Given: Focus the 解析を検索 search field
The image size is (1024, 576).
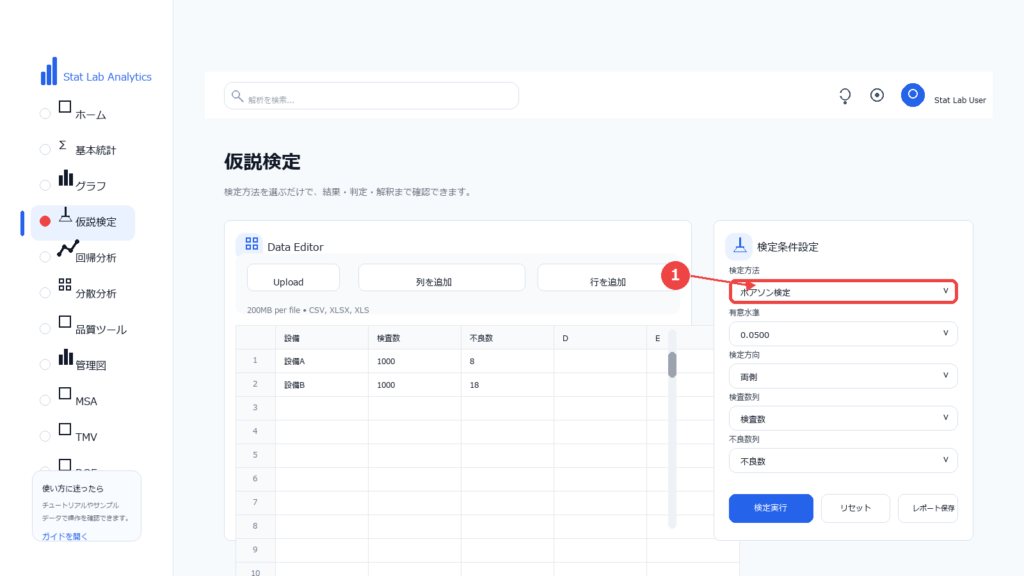Looking at the screenshot, I should [371, 96].
